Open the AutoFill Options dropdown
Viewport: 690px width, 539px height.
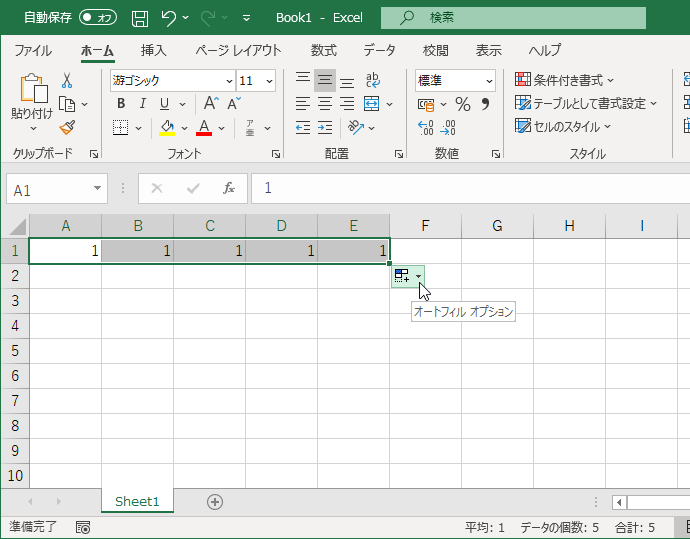pyautogui.click(x=418, y=276)
